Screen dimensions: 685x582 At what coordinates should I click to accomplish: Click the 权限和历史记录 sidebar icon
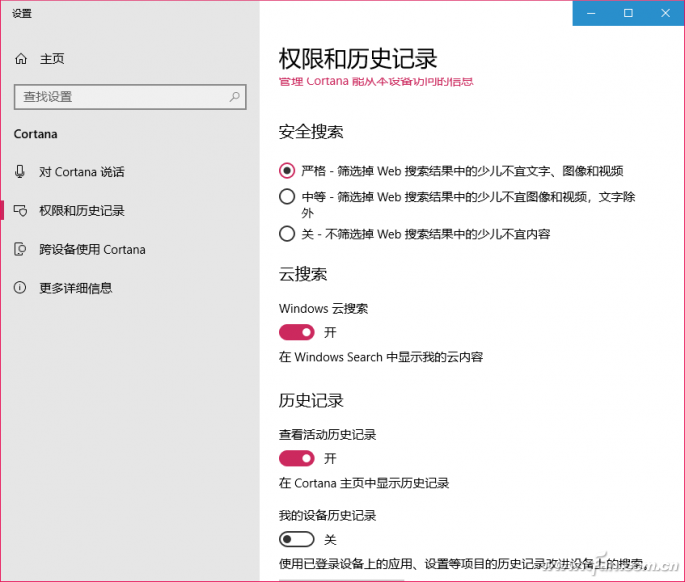pyautogui.click(x=21, y=211)
